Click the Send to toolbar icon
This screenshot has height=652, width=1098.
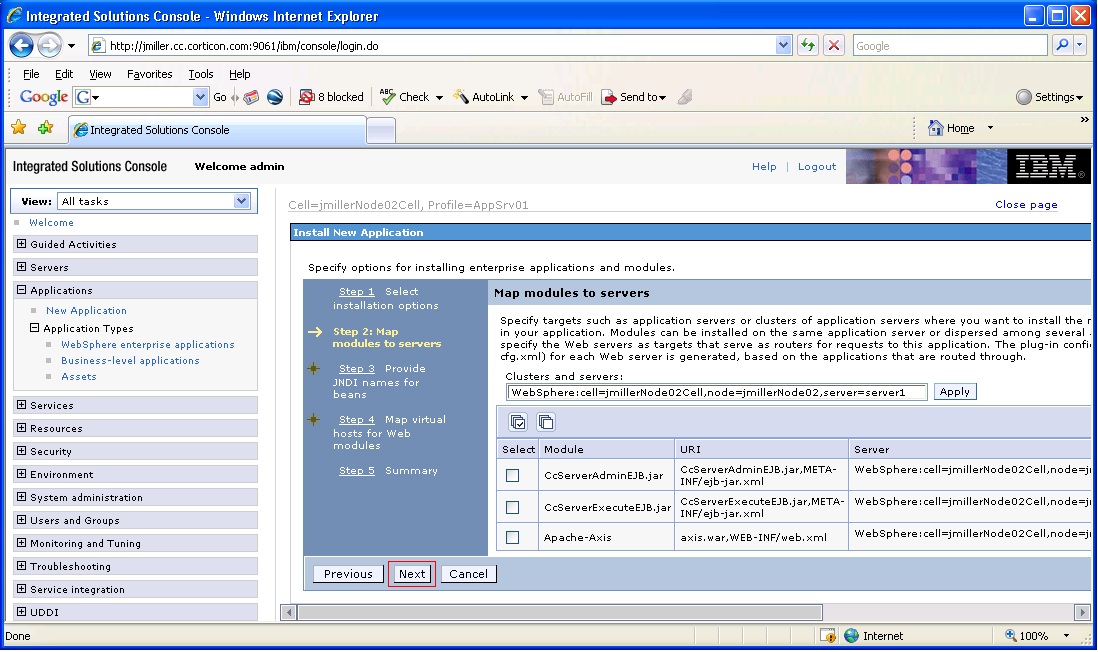coord(609,97)
